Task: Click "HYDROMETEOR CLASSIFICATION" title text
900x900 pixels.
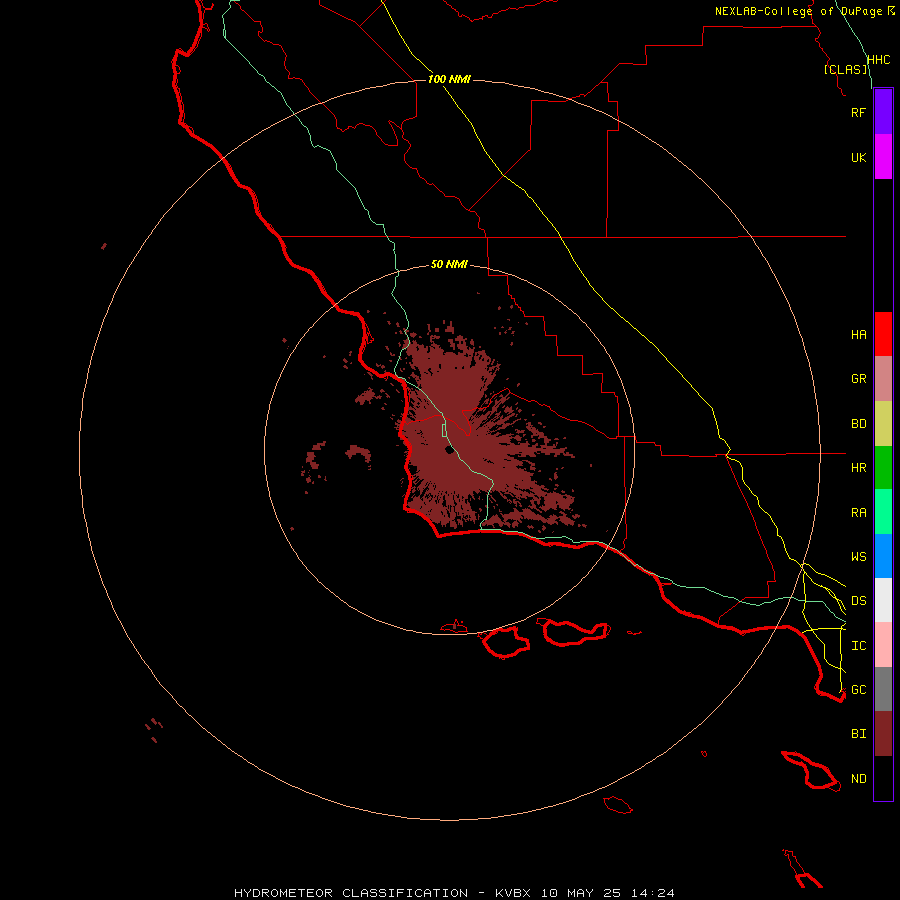Action: (x=351, y=893)
